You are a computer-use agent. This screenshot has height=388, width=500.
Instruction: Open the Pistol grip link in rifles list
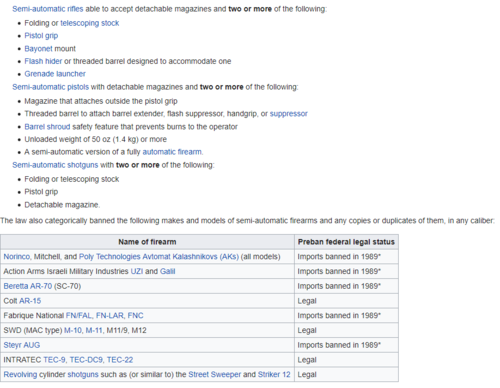click(41, 36)
